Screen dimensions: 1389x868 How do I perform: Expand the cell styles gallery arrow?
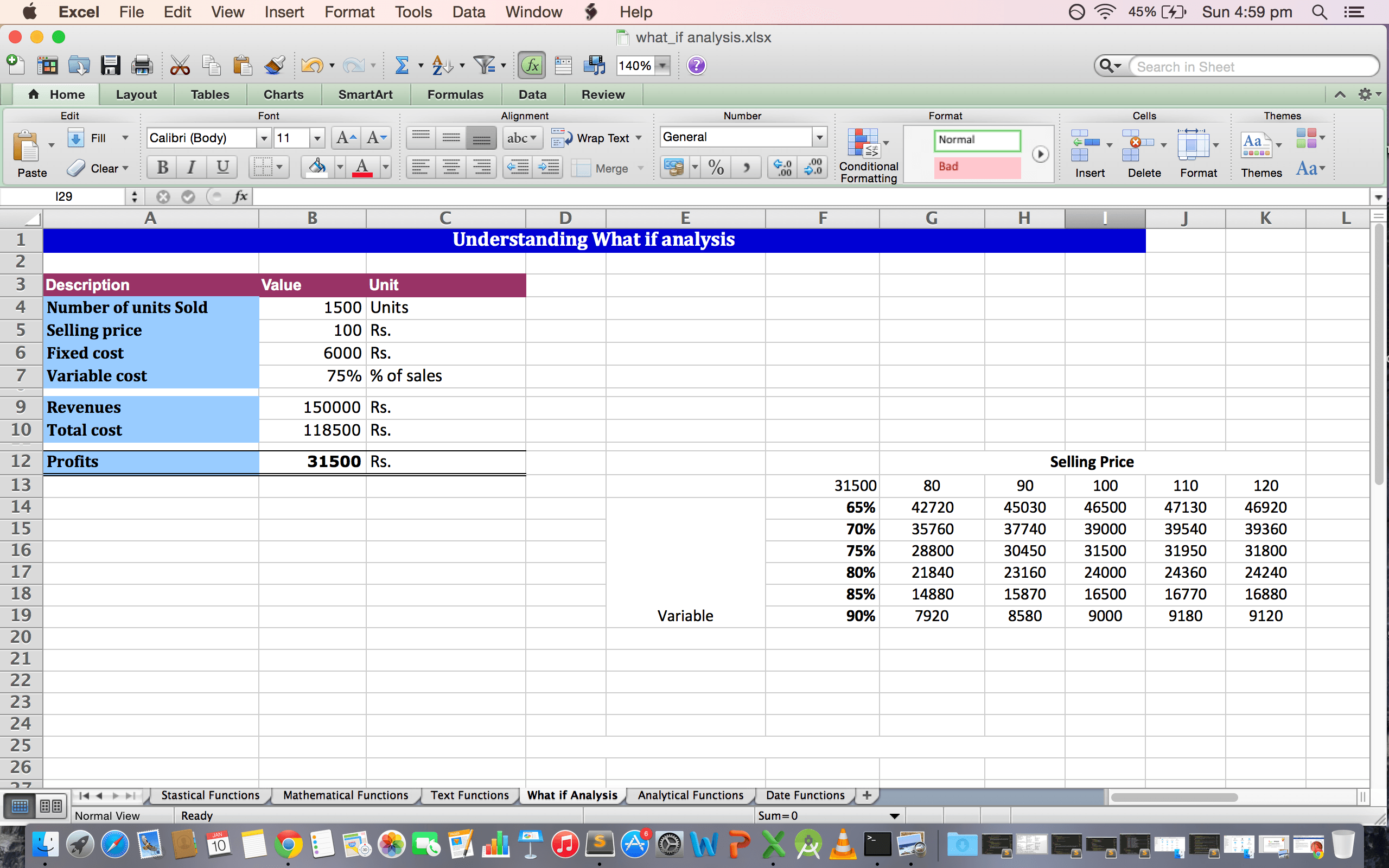click(1040, 154)
